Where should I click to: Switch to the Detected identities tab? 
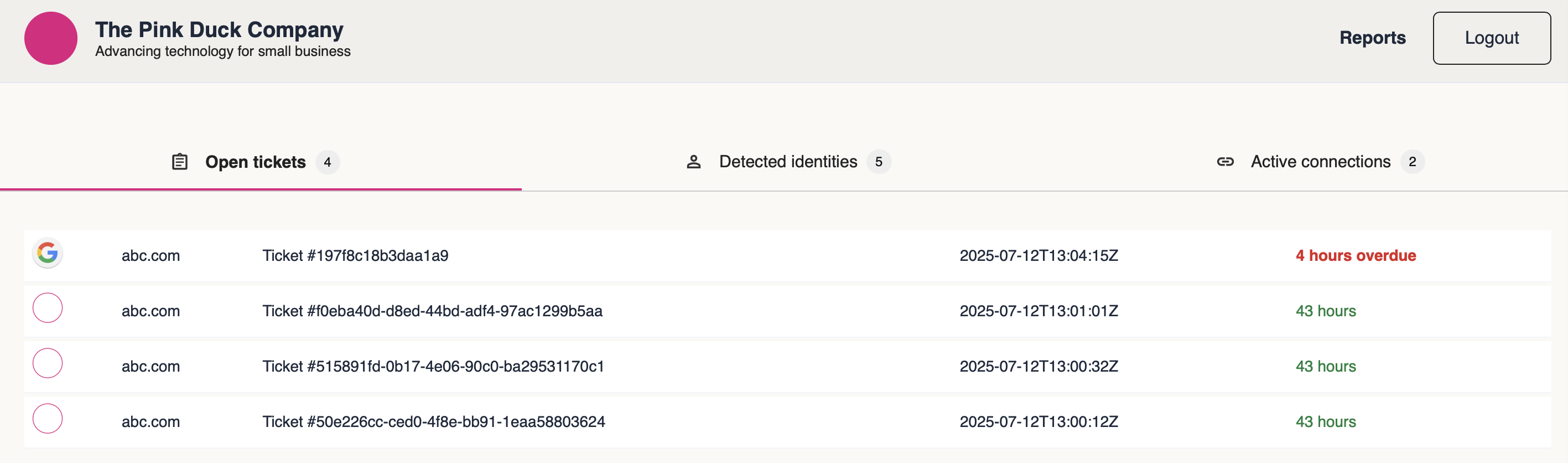click(x=788, y=162)
